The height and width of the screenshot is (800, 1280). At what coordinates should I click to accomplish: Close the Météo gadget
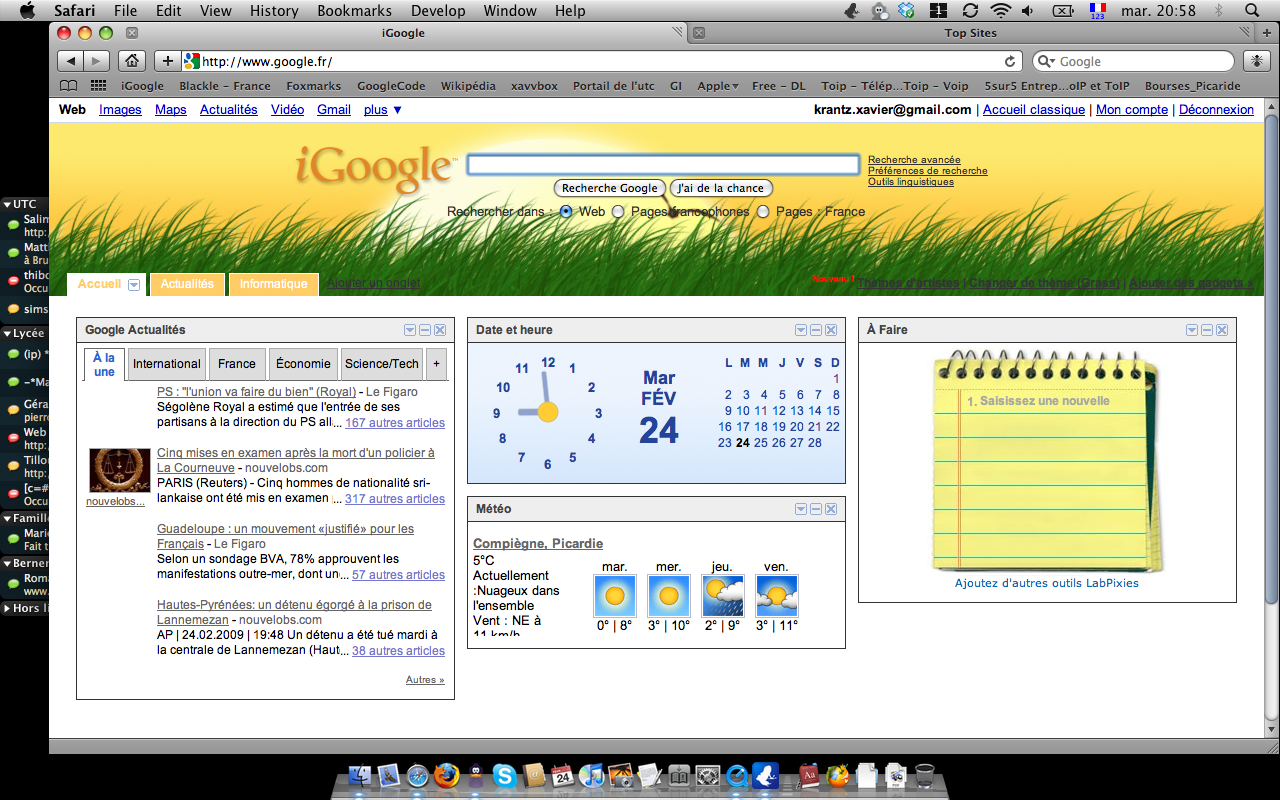click(x=832, y=509)
